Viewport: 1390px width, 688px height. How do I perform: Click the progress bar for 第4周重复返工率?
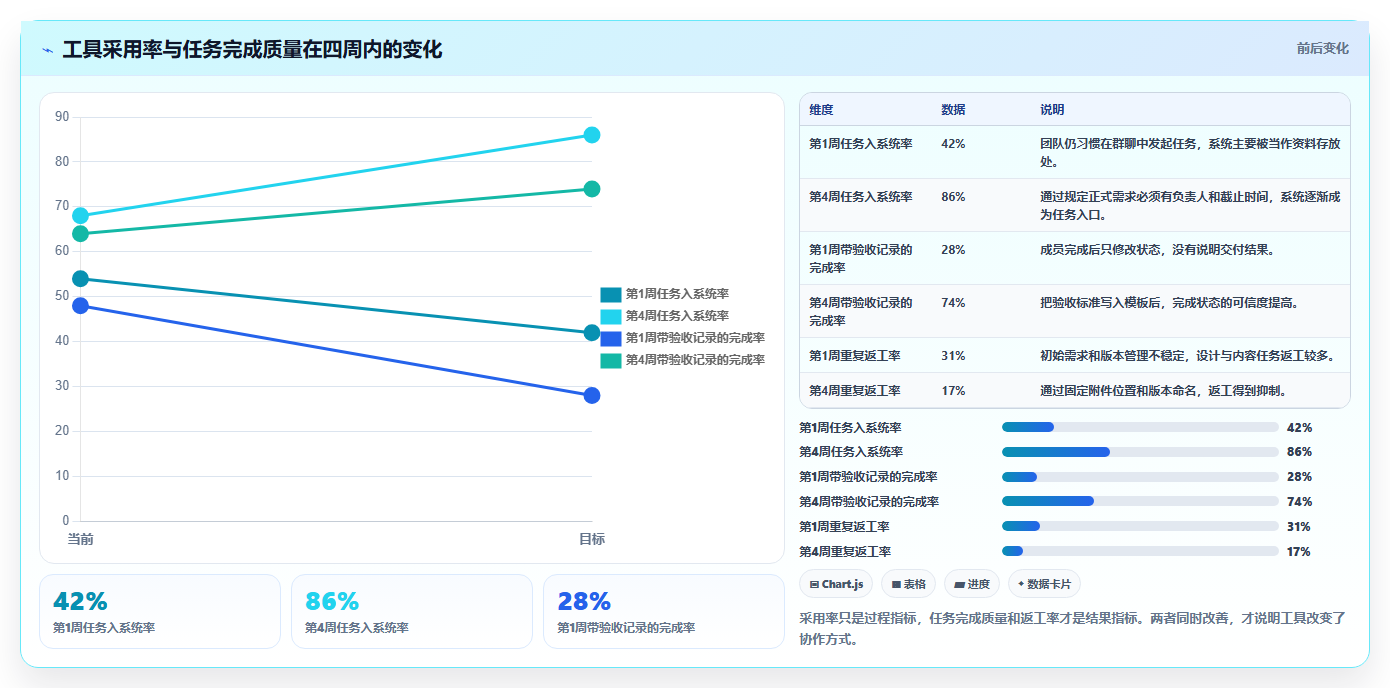point(1140,552)
